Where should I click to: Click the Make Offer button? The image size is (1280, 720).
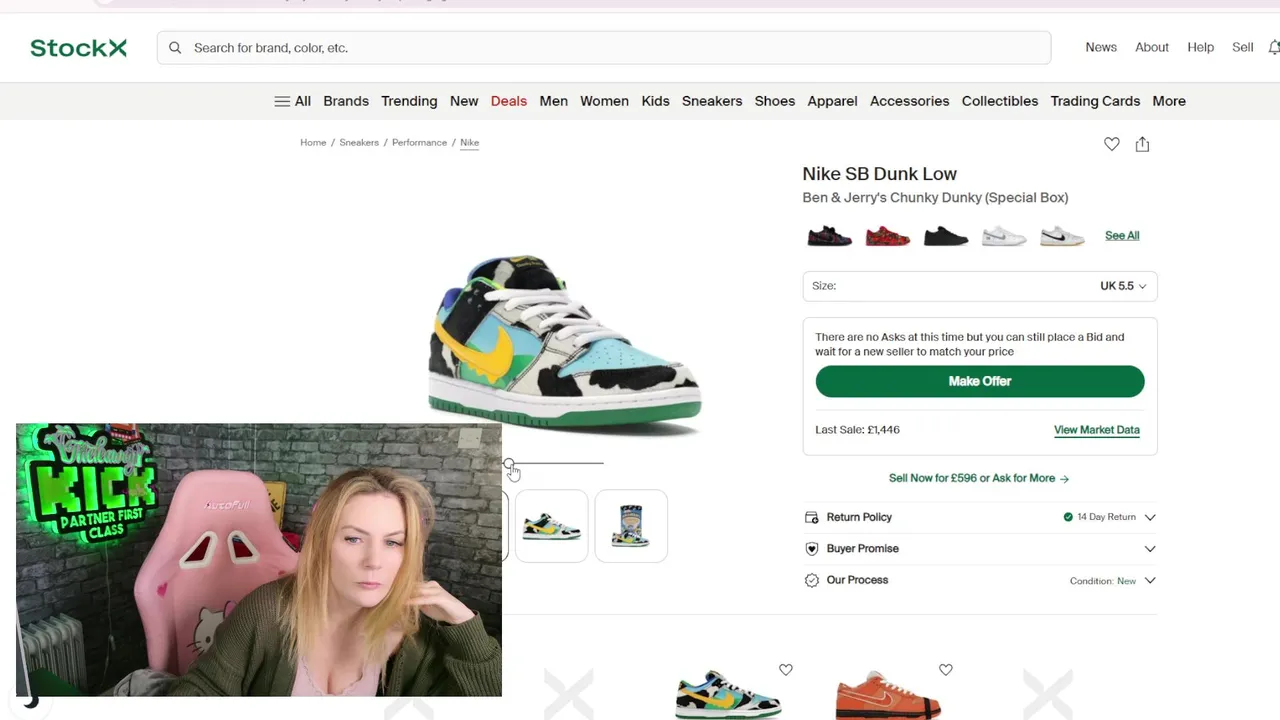pos(980,381)
